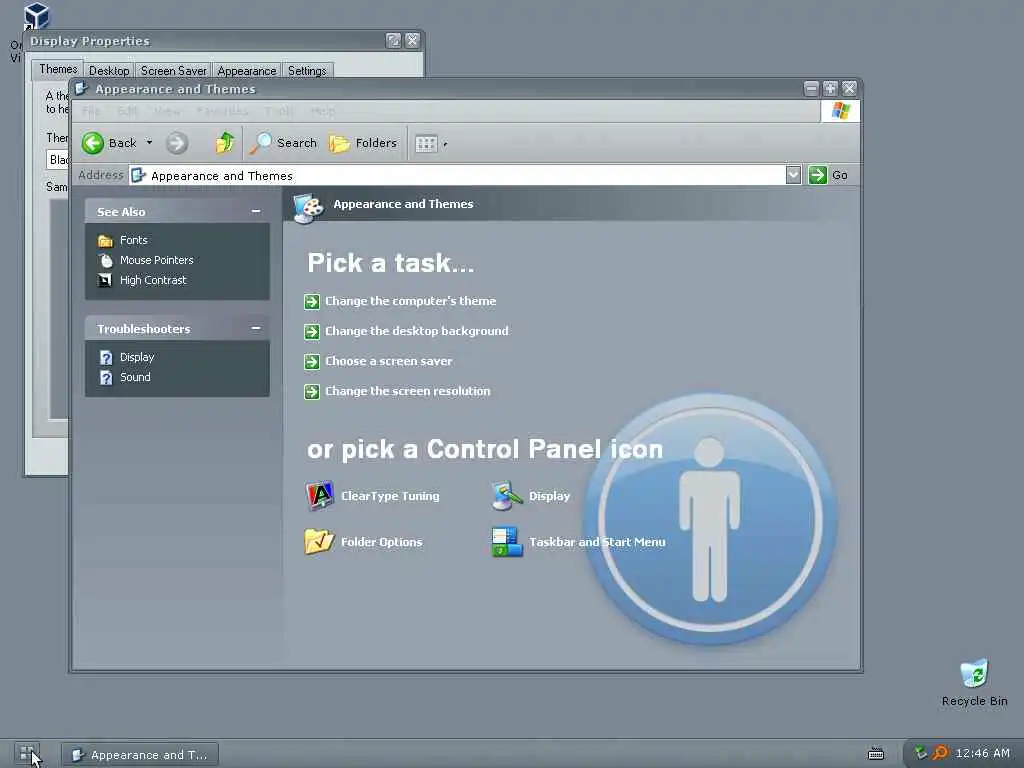Expand the Address bar dropdown
1024x768 pixels.
click(x=793, y=175)
